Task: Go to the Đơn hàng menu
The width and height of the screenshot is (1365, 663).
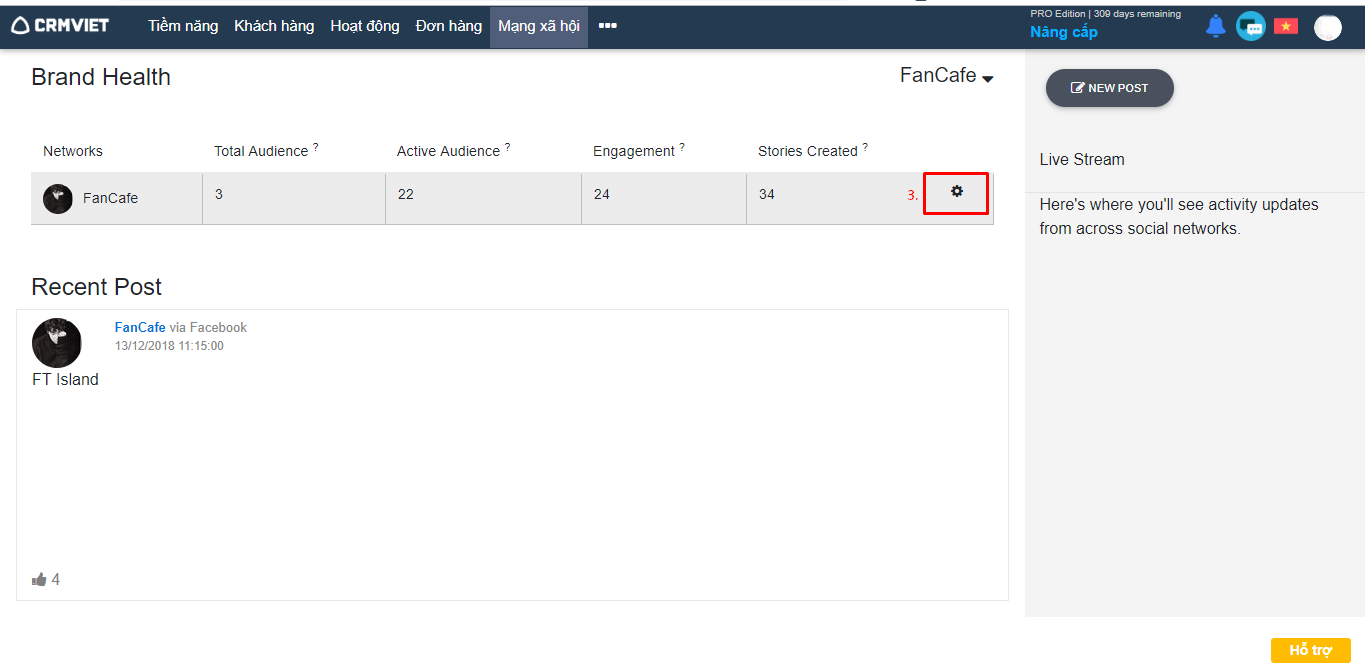Action: tap(449, 26)
